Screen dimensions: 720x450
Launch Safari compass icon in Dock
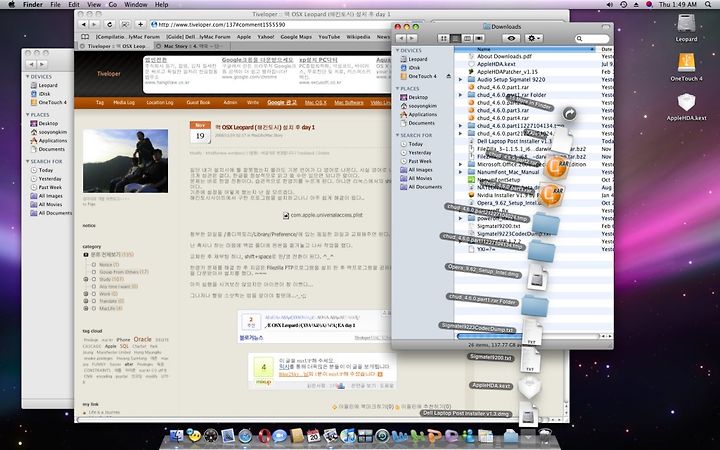245,435
